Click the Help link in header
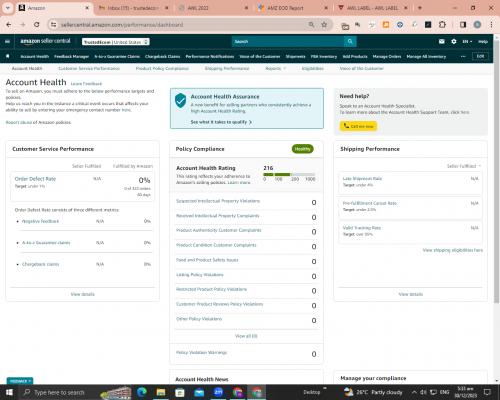 pyautogui.click(x=483, y=42)
